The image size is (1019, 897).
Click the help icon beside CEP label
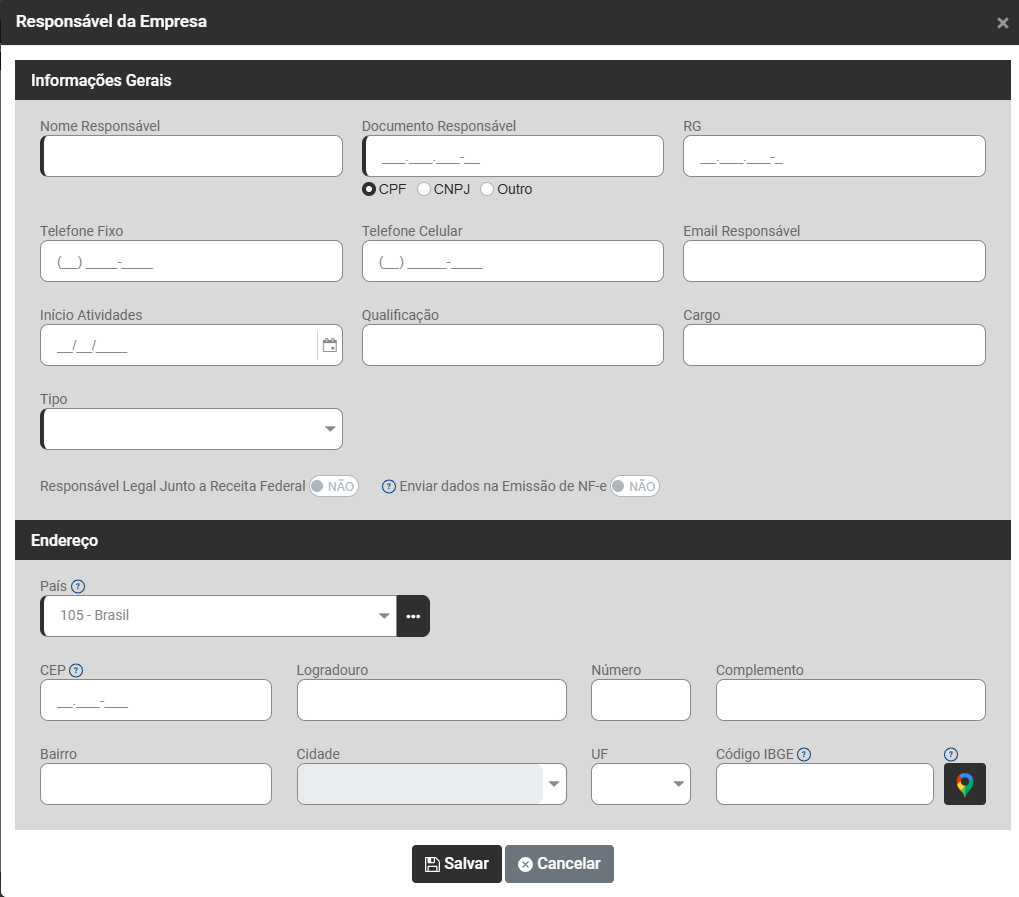click(75, 670)
